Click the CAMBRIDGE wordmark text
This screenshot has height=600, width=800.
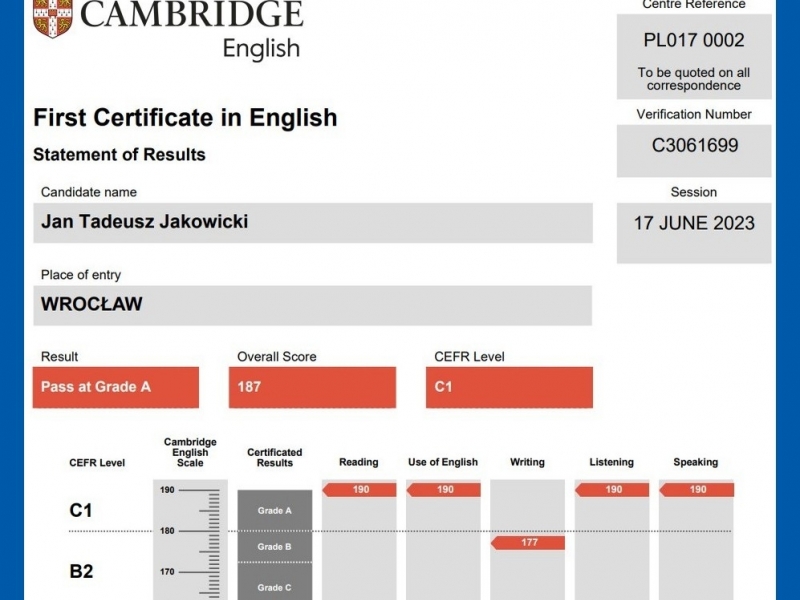coord(192,14)
